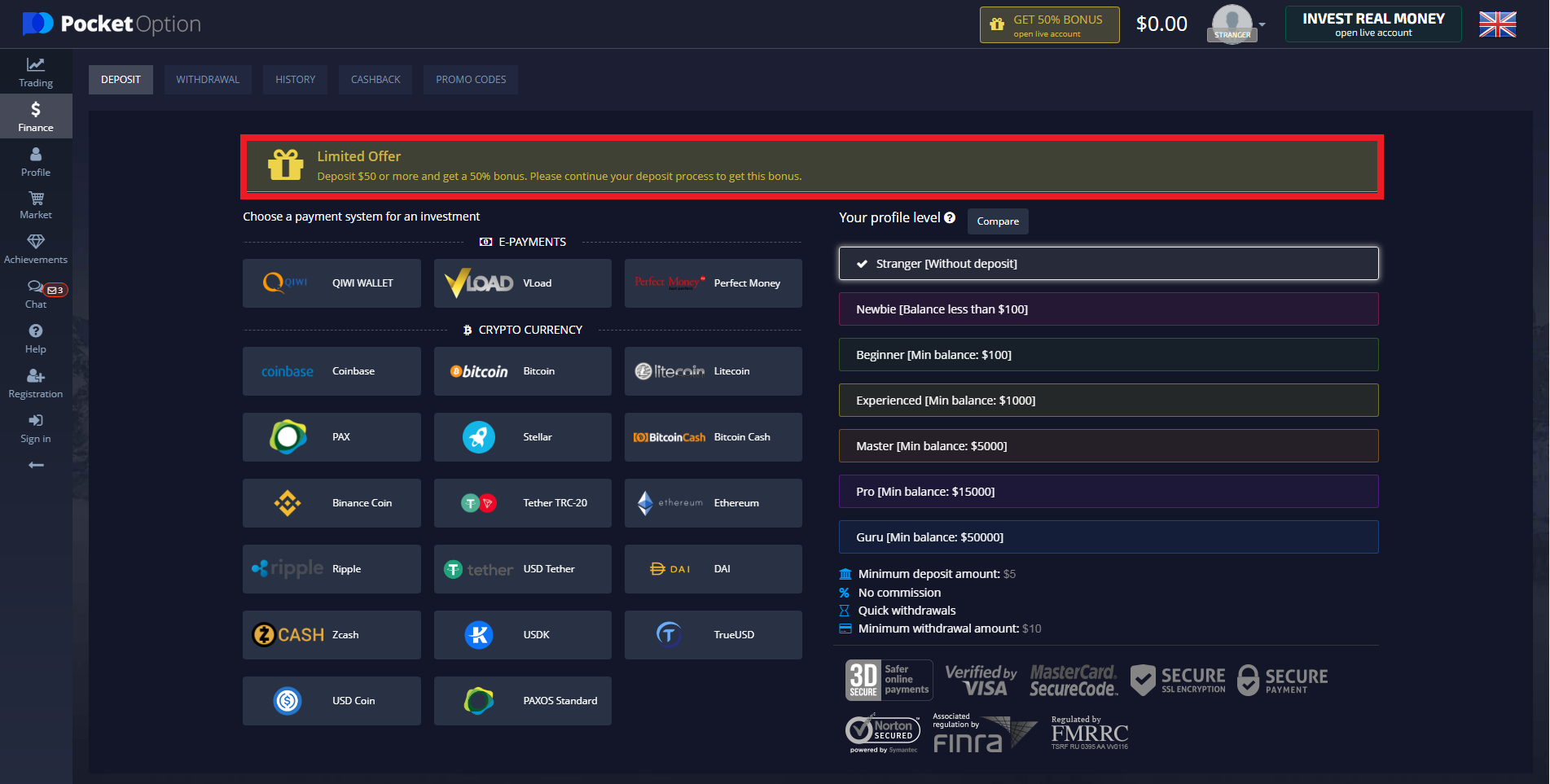
Task: Click the Compare profile levels button
Action: click(998, 221)
